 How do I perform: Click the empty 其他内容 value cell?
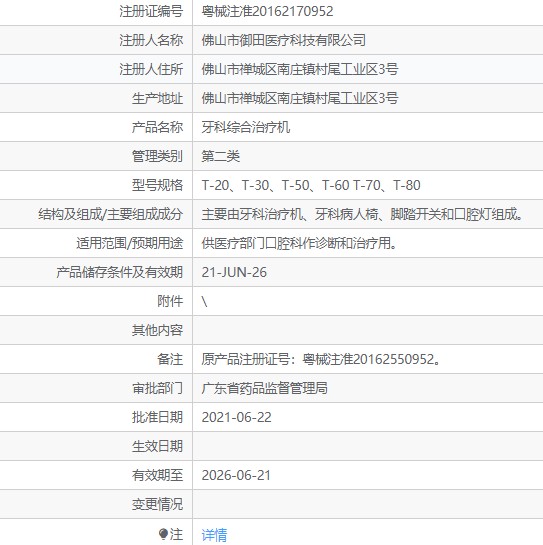coord(368,330)
